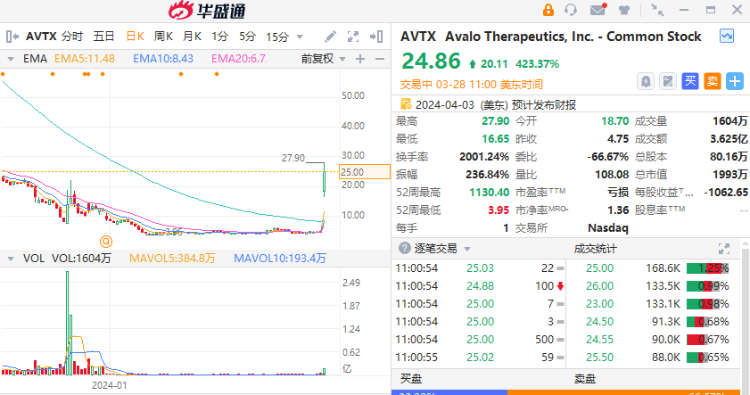Toggle chart icon next to stock name
The image size is (750, 395).
(x=727, y=36)
